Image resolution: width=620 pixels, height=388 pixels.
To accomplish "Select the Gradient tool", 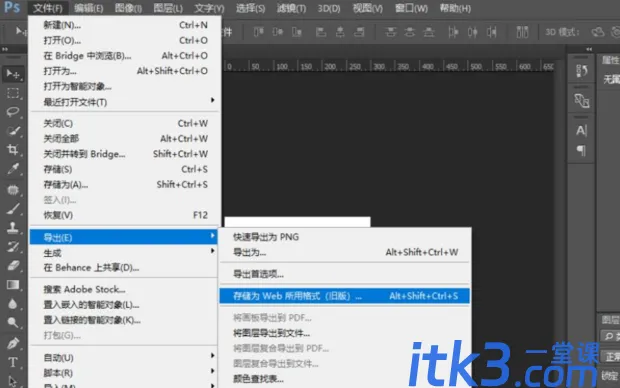I will pyautogui.click(x=13, y=285).
